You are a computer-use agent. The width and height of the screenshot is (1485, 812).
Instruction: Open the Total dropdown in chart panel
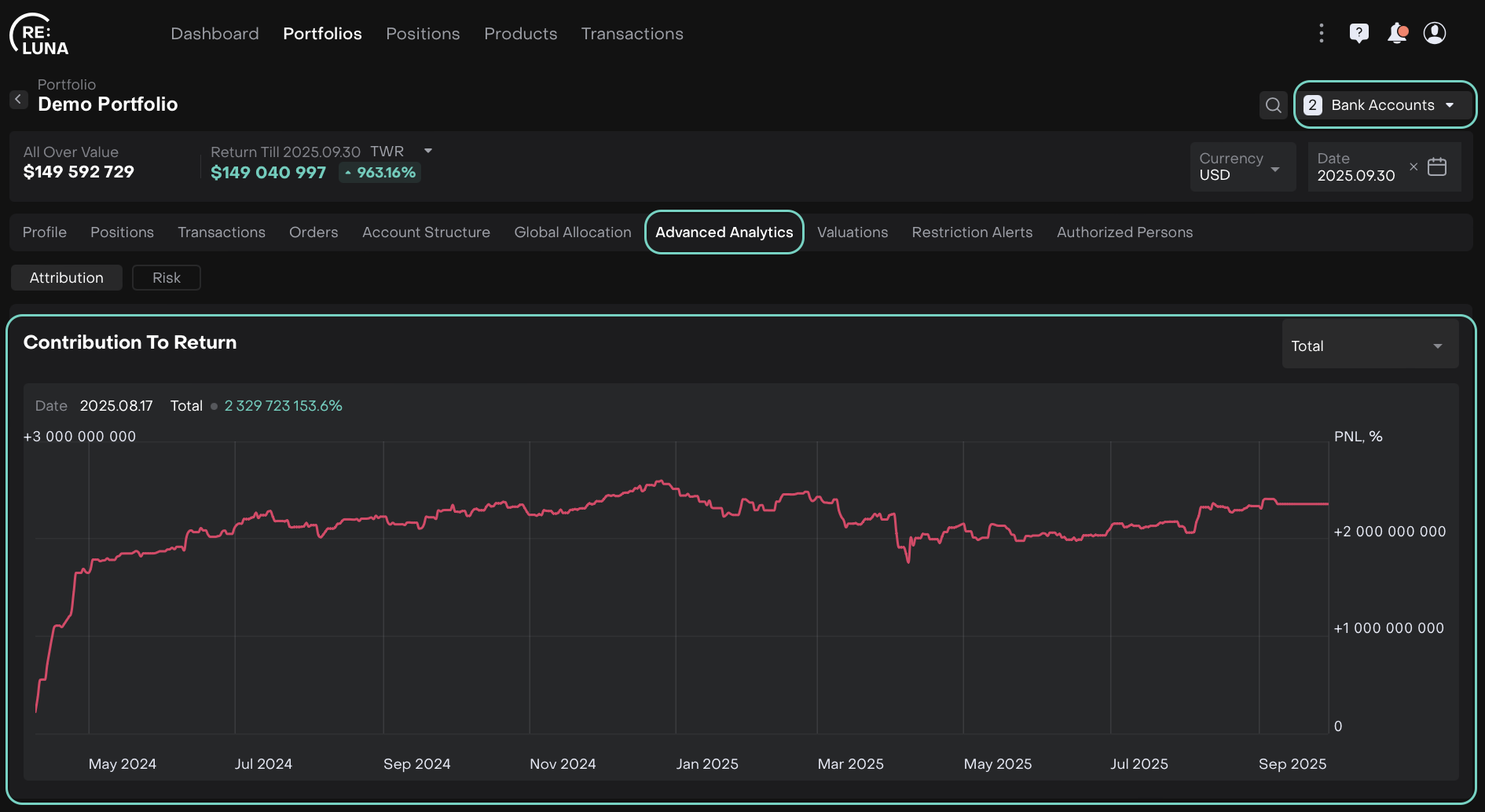coord(1369,346)
